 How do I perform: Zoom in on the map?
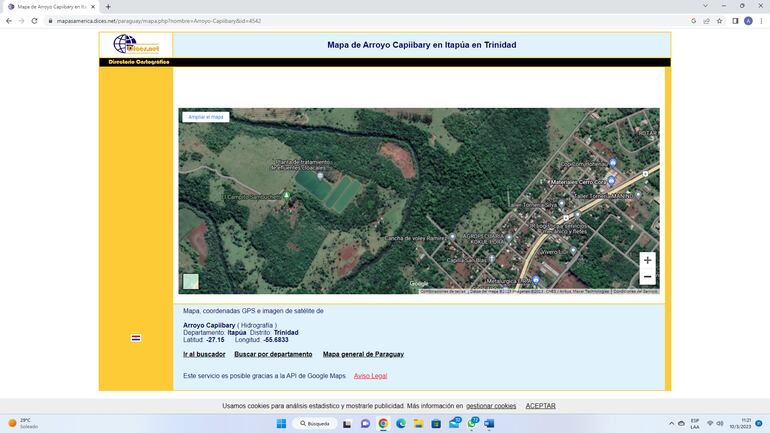pos(647,260)
